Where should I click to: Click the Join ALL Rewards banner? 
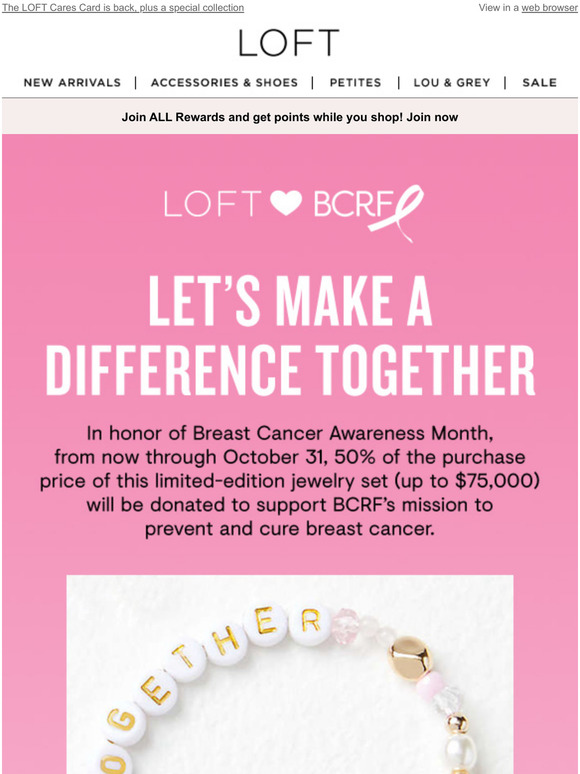coord(290,117)
